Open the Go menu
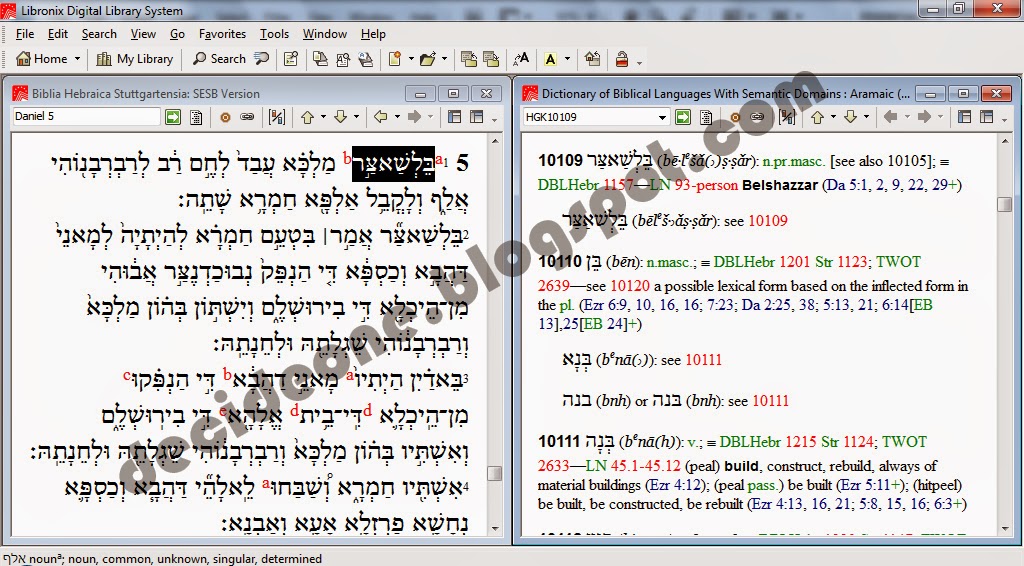 point(177,34)
